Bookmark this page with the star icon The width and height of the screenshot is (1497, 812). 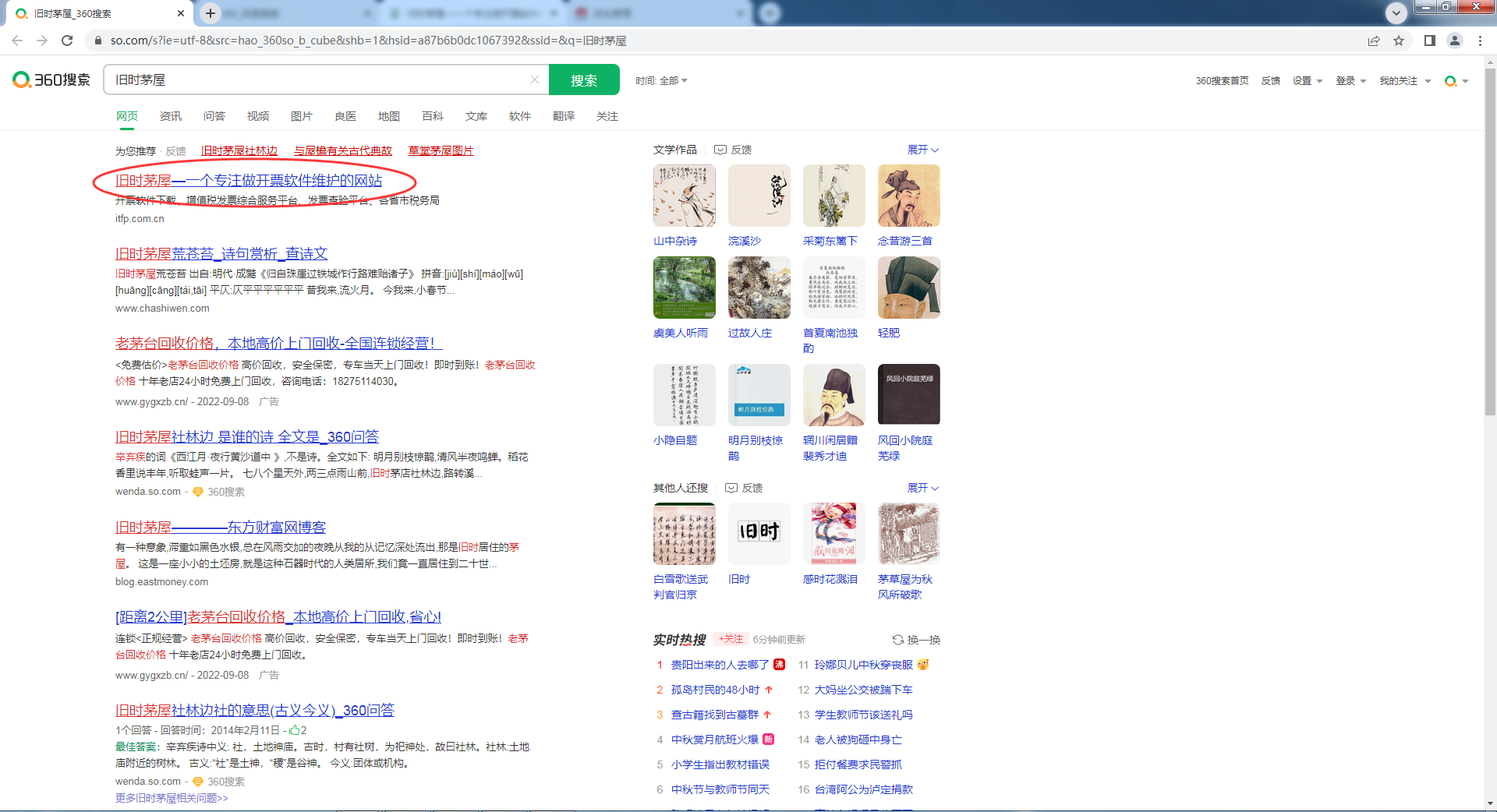point(1399,41)
